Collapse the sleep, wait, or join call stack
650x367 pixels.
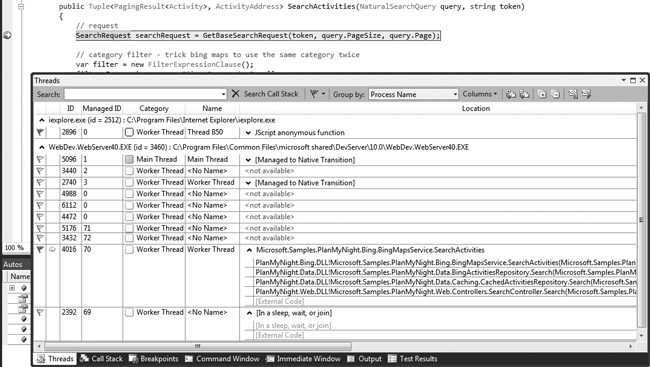pyautogui.click(x=249, y=313)
